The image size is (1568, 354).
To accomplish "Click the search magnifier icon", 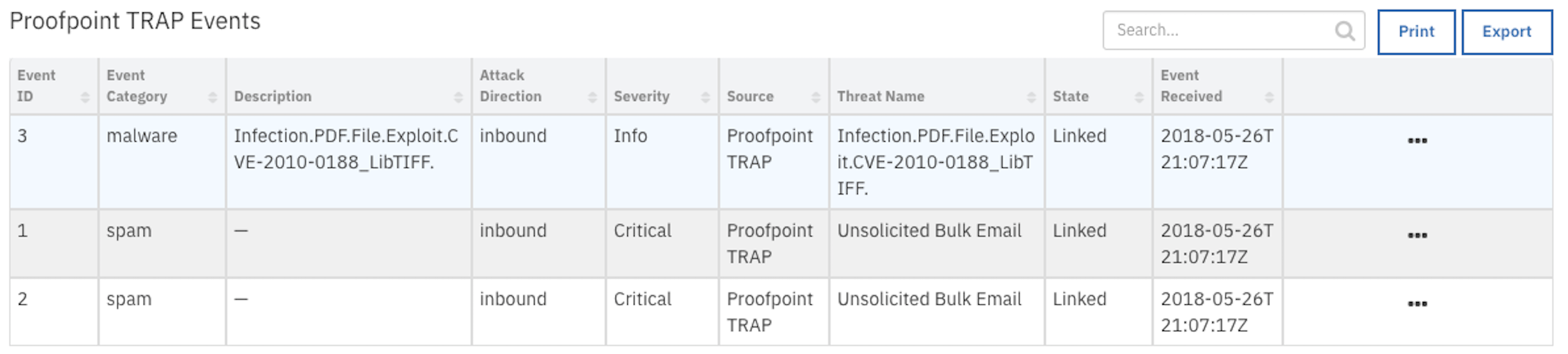I will (x=1344, y=30).
